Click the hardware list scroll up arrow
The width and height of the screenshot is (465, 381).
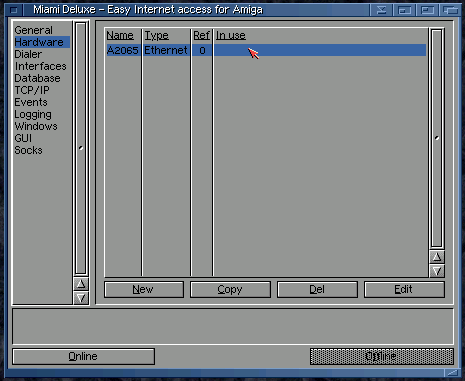tap(437, 257)
